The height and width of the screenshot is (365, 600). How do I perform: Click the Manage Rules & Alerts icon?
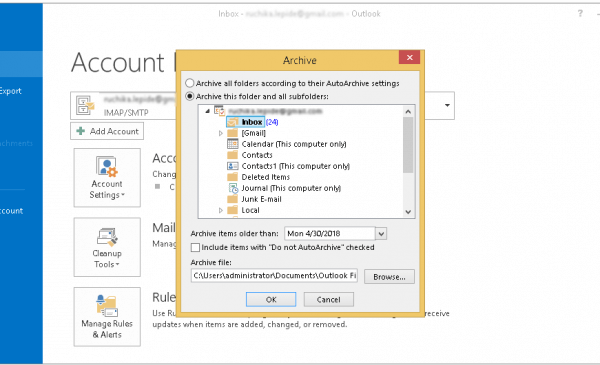tap(107, 306)
